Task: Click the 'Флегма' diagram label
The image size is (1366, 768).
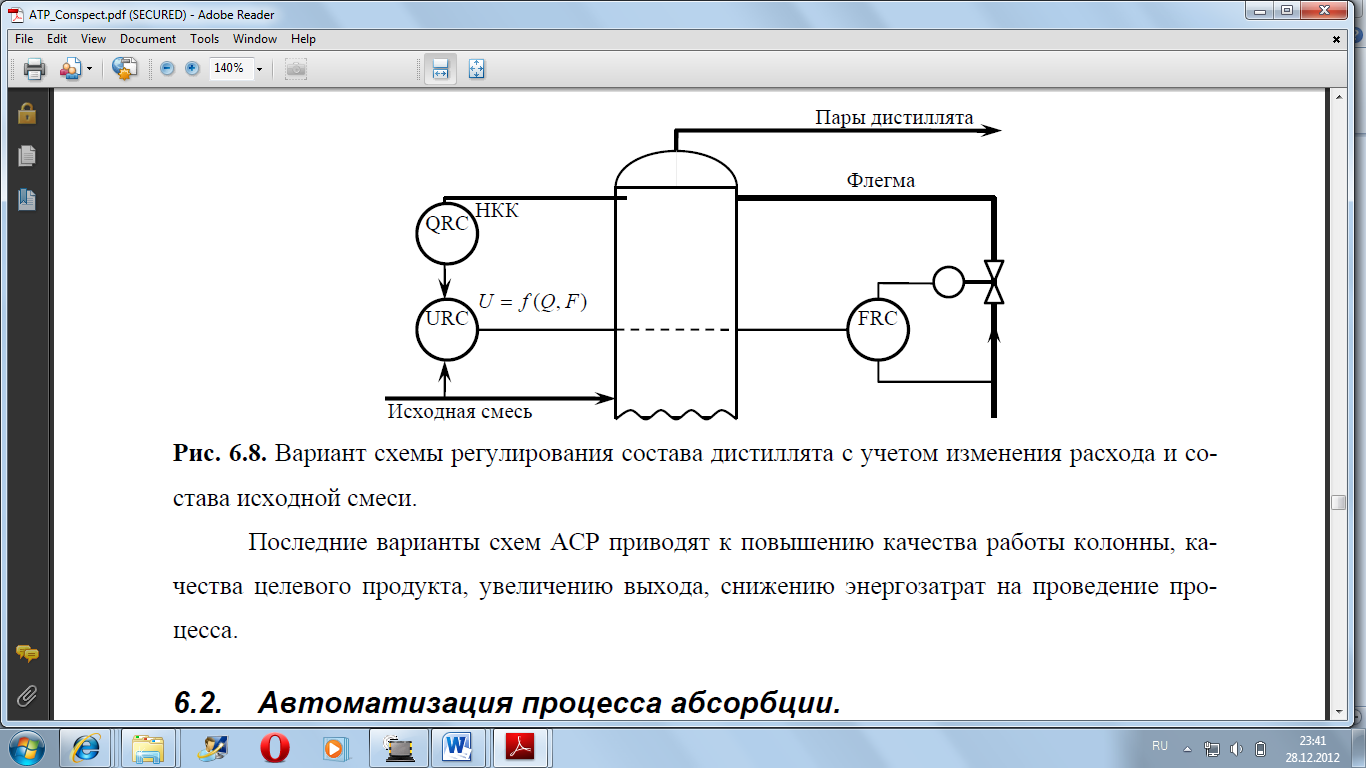Action: (881, 181)
